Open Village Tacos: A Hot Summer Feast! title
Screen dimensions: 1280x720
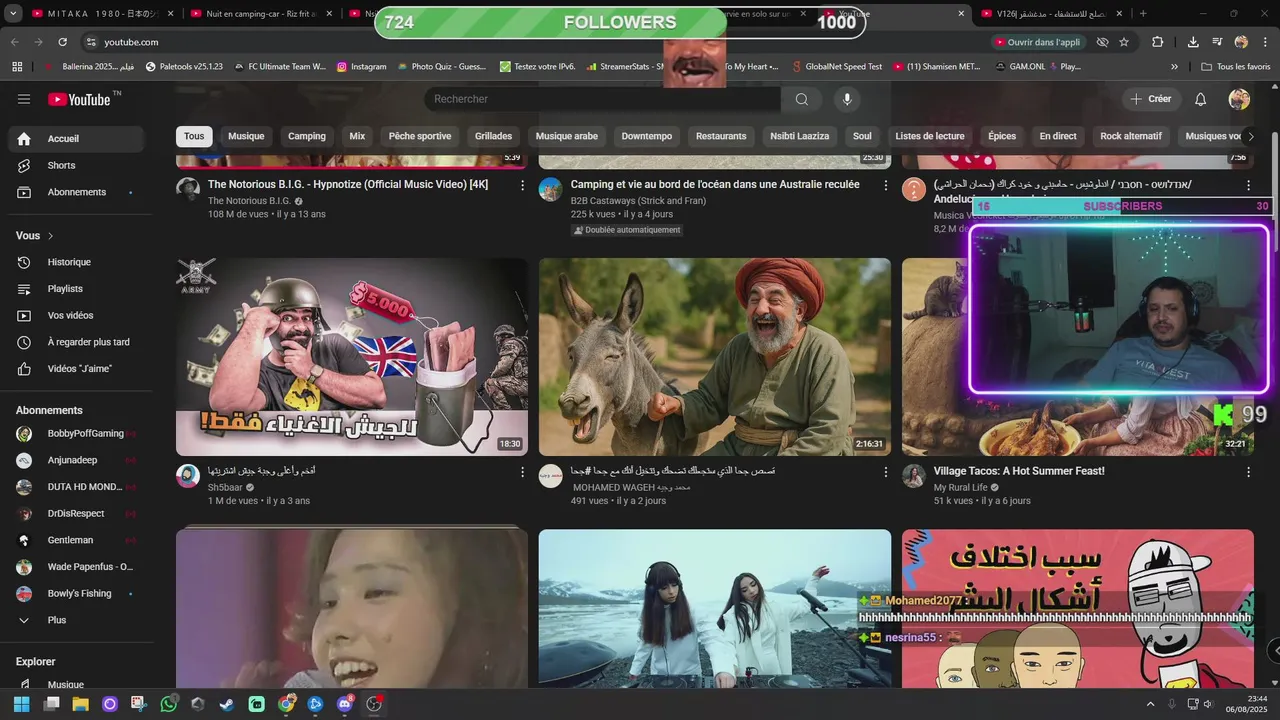[x=1019, y=471]
